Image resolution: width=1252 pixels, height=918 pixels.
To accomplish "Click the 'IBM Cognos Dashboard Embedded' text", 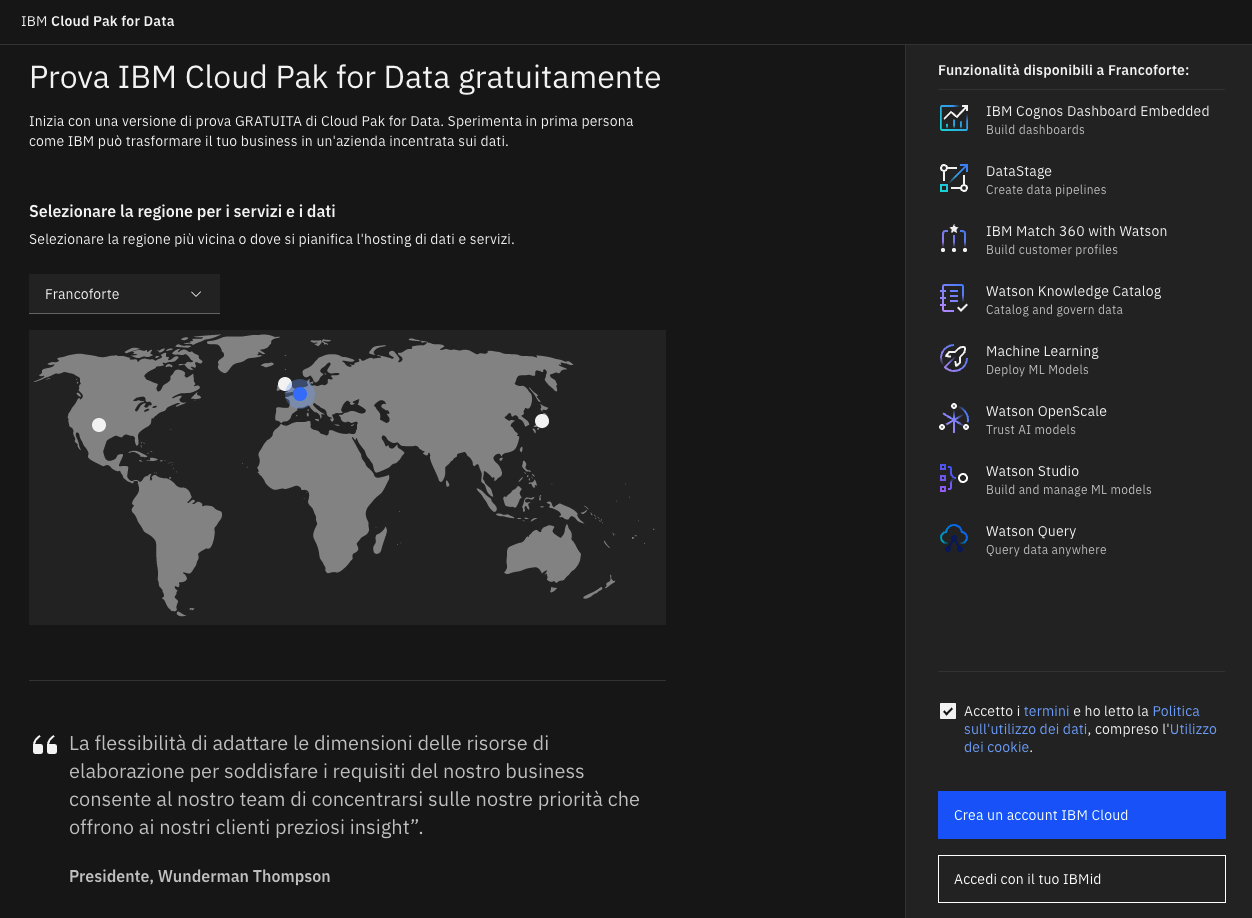I will [1097, 111].
